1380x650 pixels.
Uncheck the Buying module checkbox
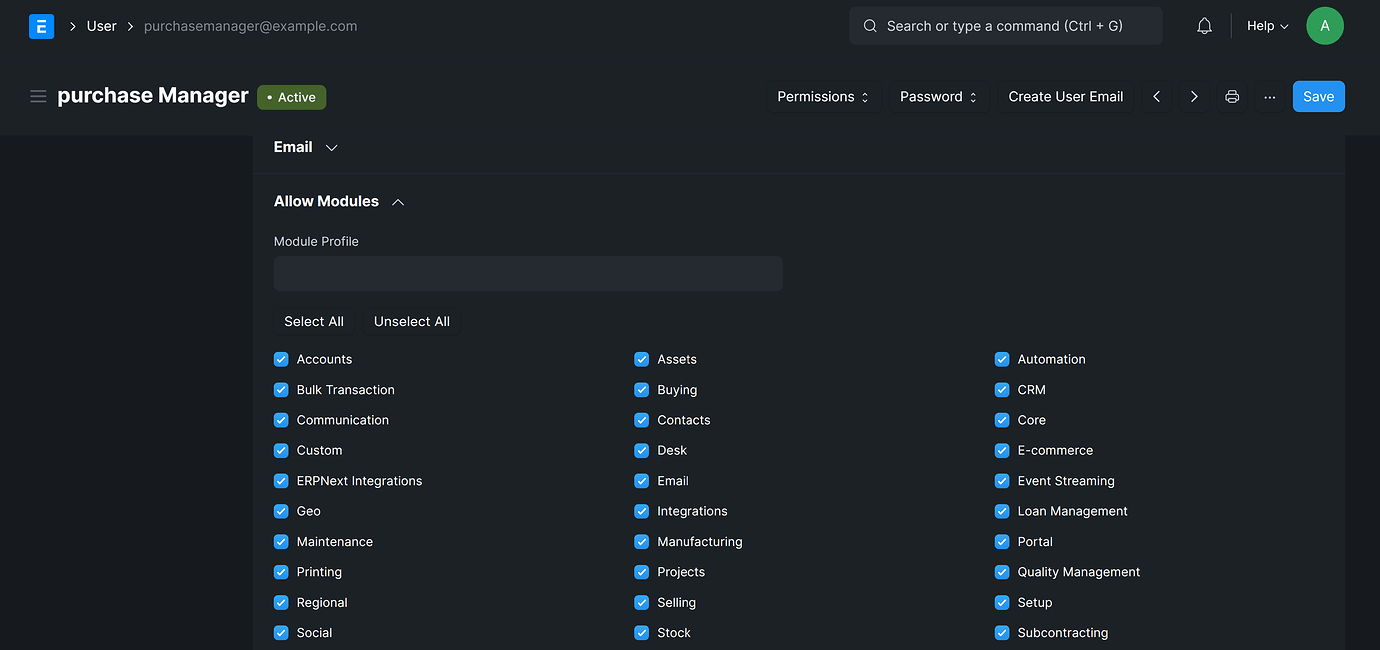pos(641,389)
